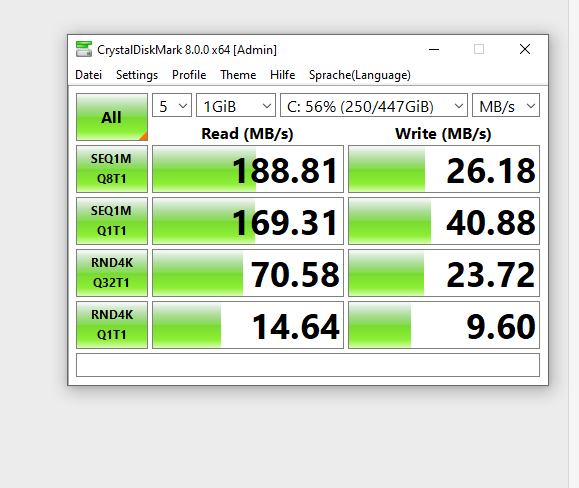Open the Hilfe menu
Screen dimensions: 579x488
[x=282, y=75]
